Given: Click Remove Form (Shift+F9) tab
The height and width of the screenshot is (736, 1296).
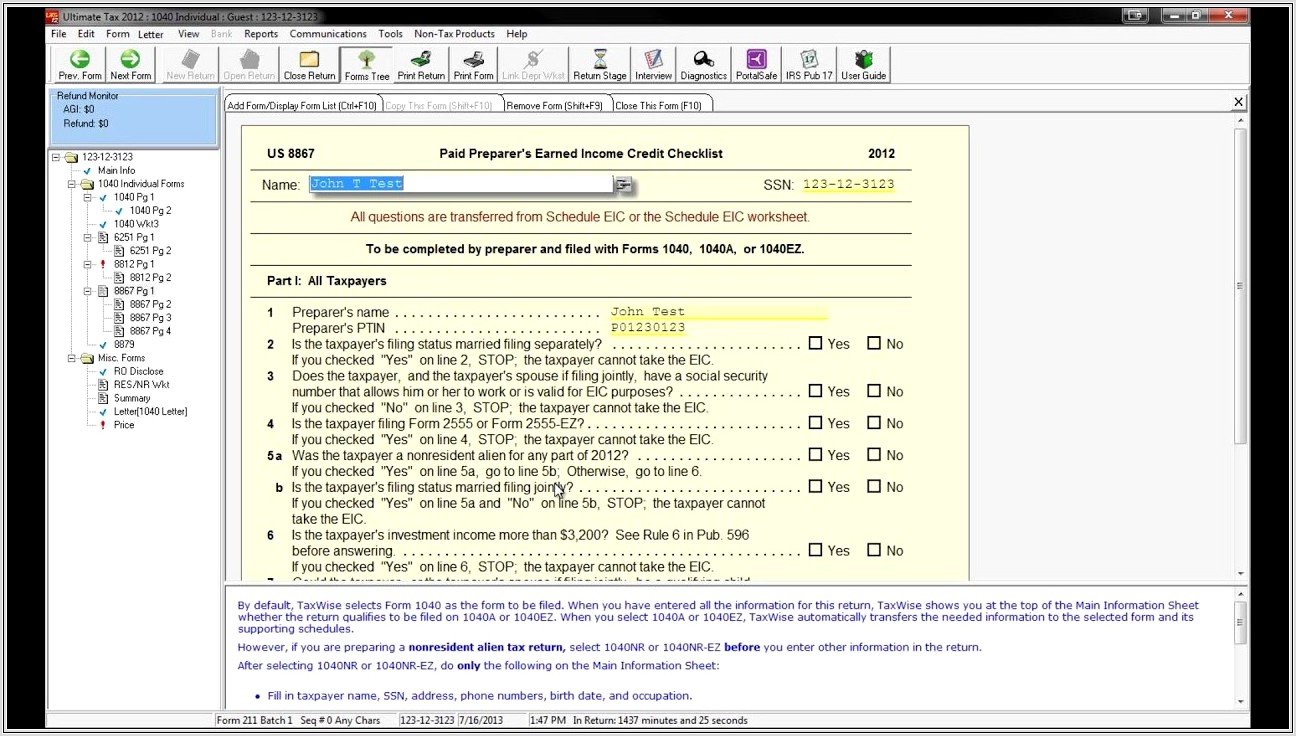Looking at the screenshot, I should click(554, 105).
